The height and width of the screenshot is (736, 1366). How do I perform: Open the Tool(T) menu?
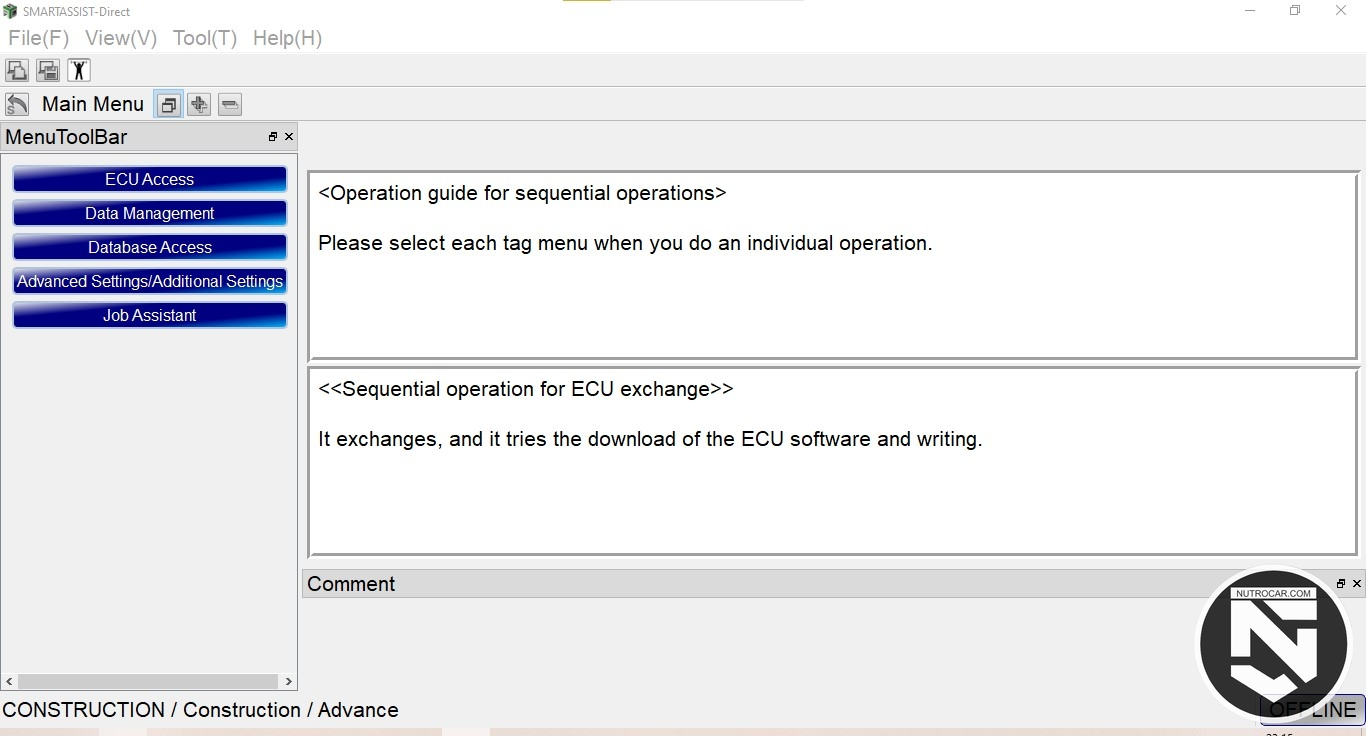(205, 38)
